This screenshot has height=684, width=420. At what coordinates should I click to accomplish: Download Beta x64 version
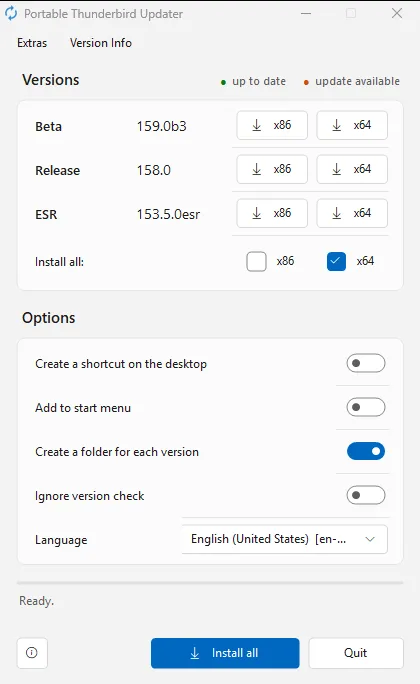point(352,125)
